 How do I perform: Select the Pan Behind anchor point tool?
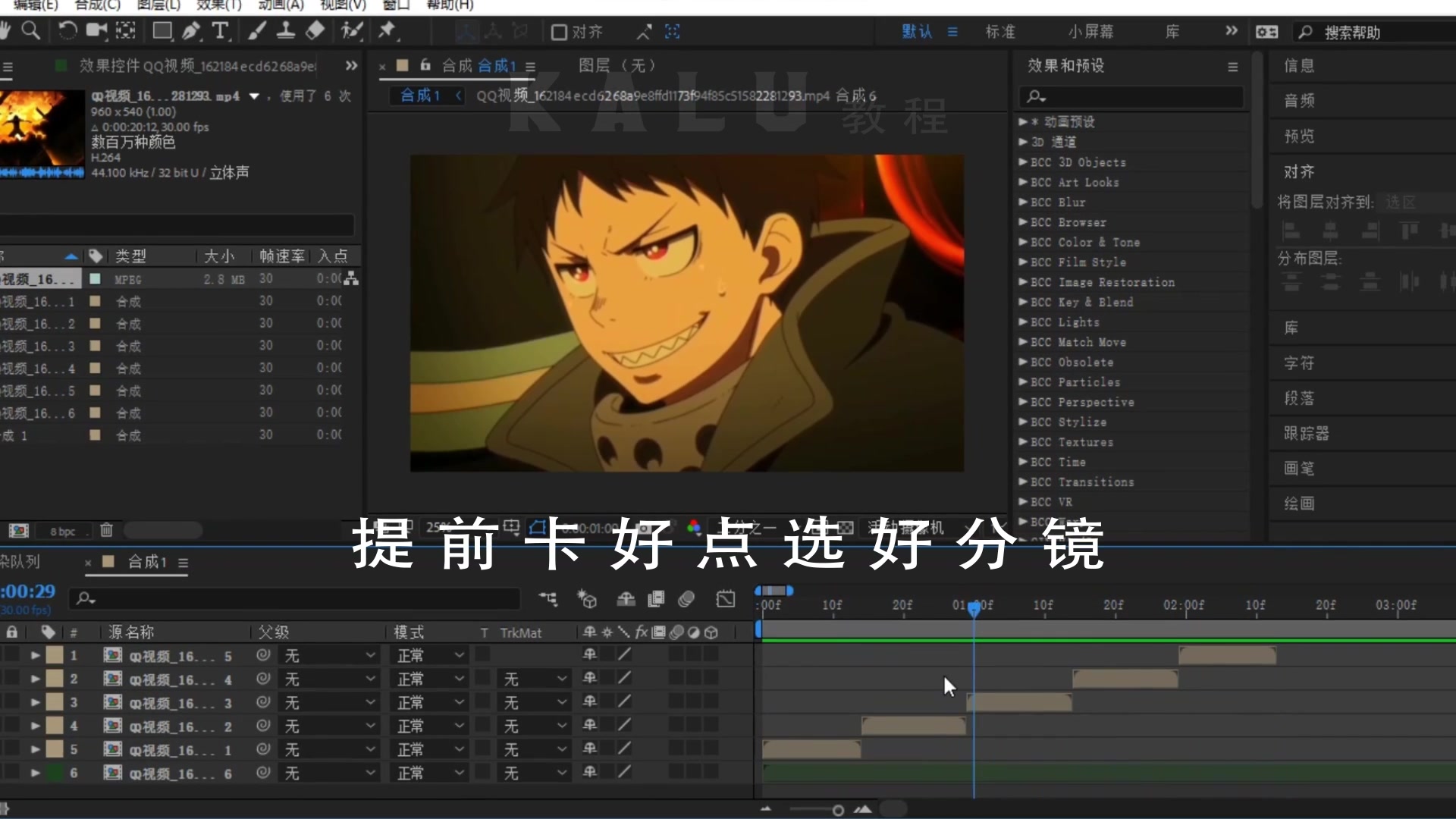click(x=126, y=31)
